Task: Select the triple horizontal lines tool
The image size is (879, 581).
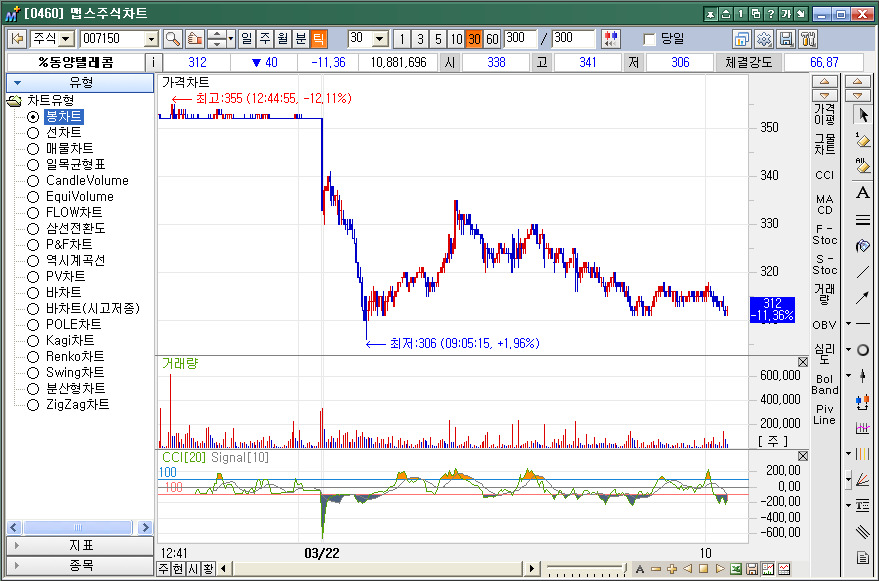Action: point(863,220)
